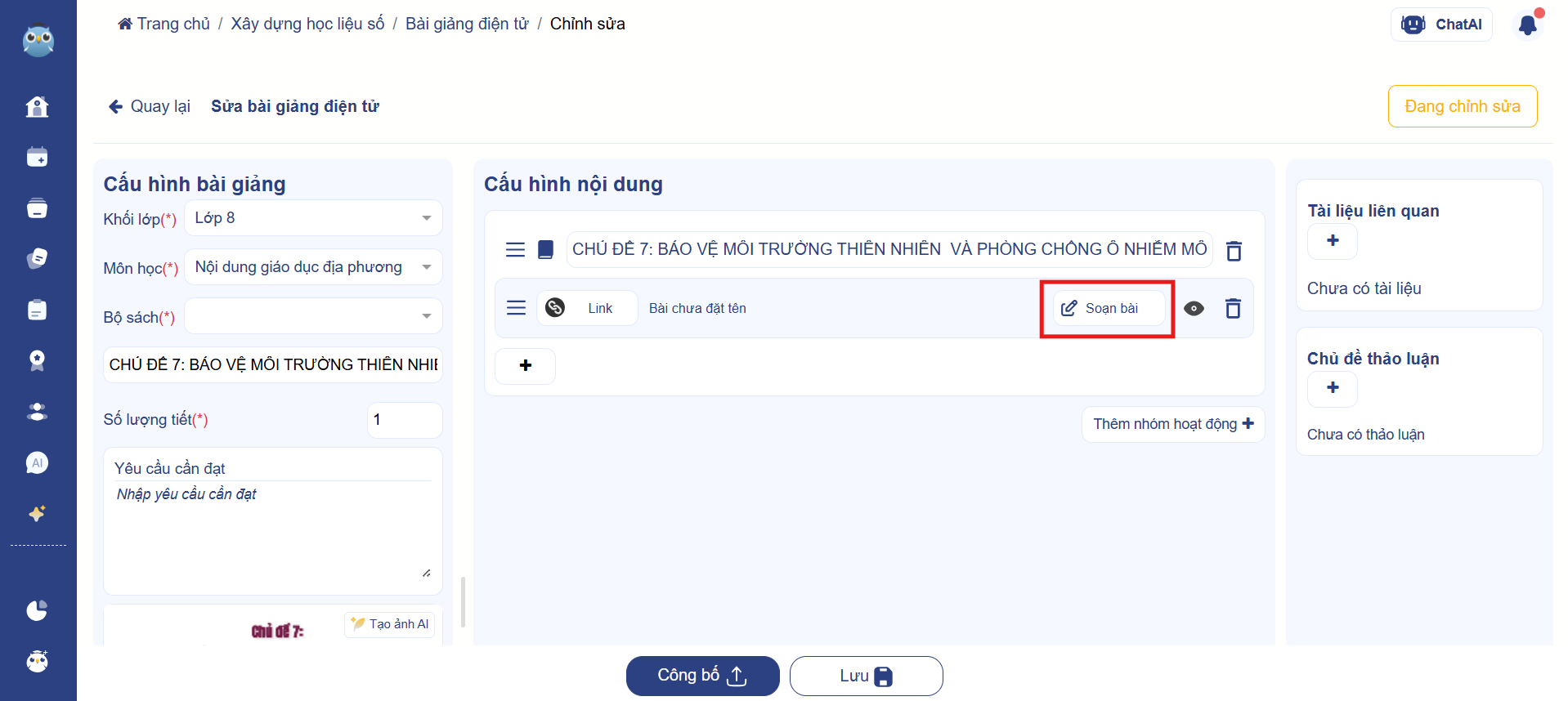
Task: Open the ChatAI assistant
Action: (1441, 25)
